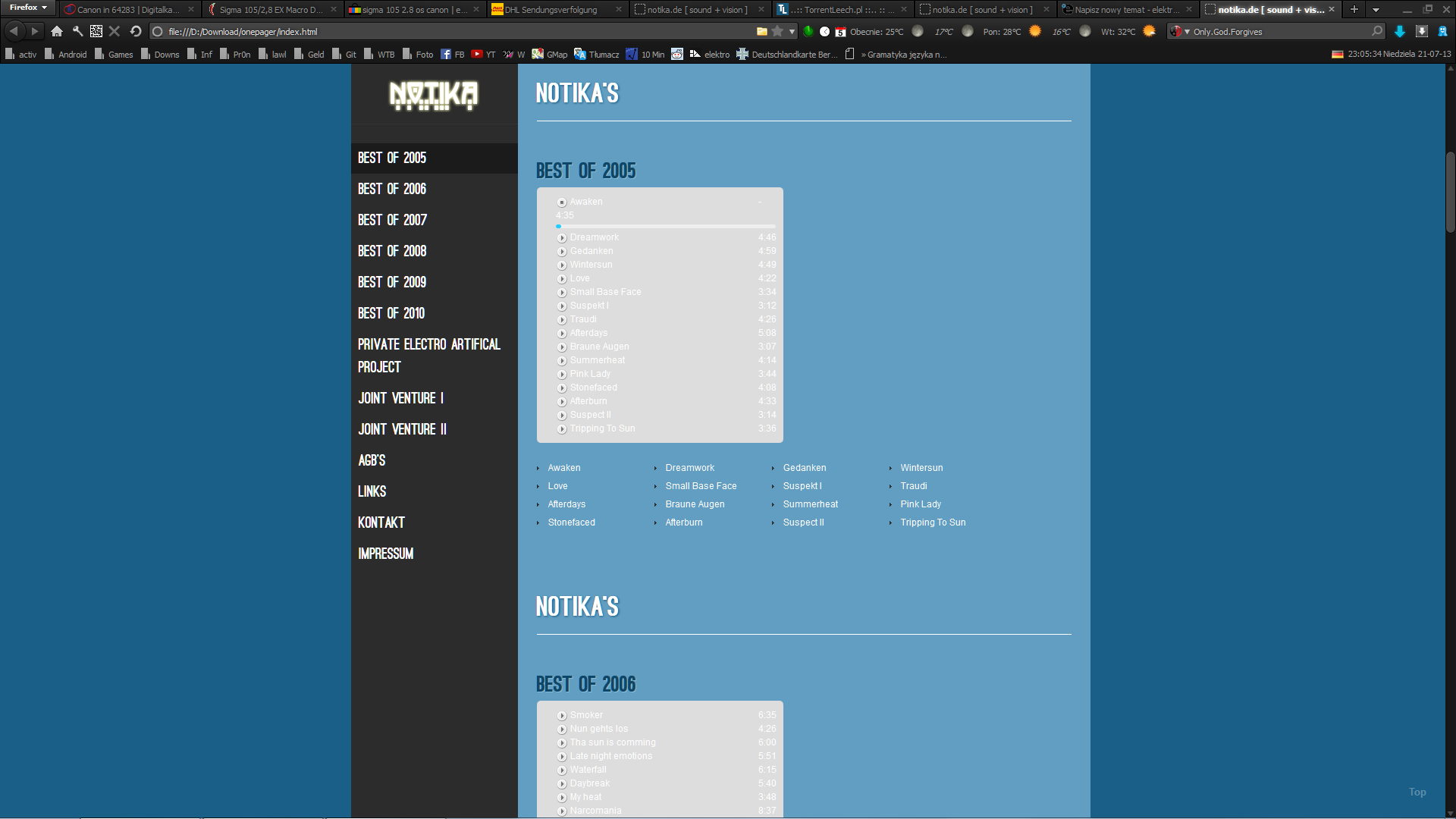Click the play button for Summerheat track
Screen dimensions: 1456x819
coord(562,360)
